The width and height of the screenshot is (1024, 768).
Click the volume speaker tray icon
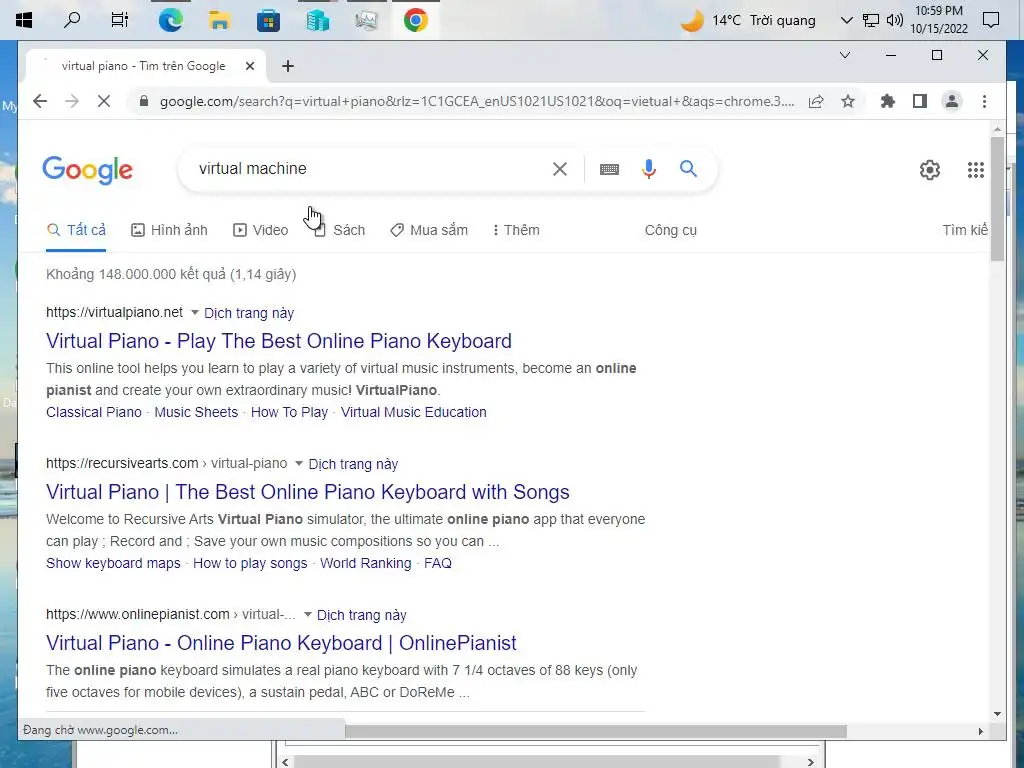pos(895,20)
